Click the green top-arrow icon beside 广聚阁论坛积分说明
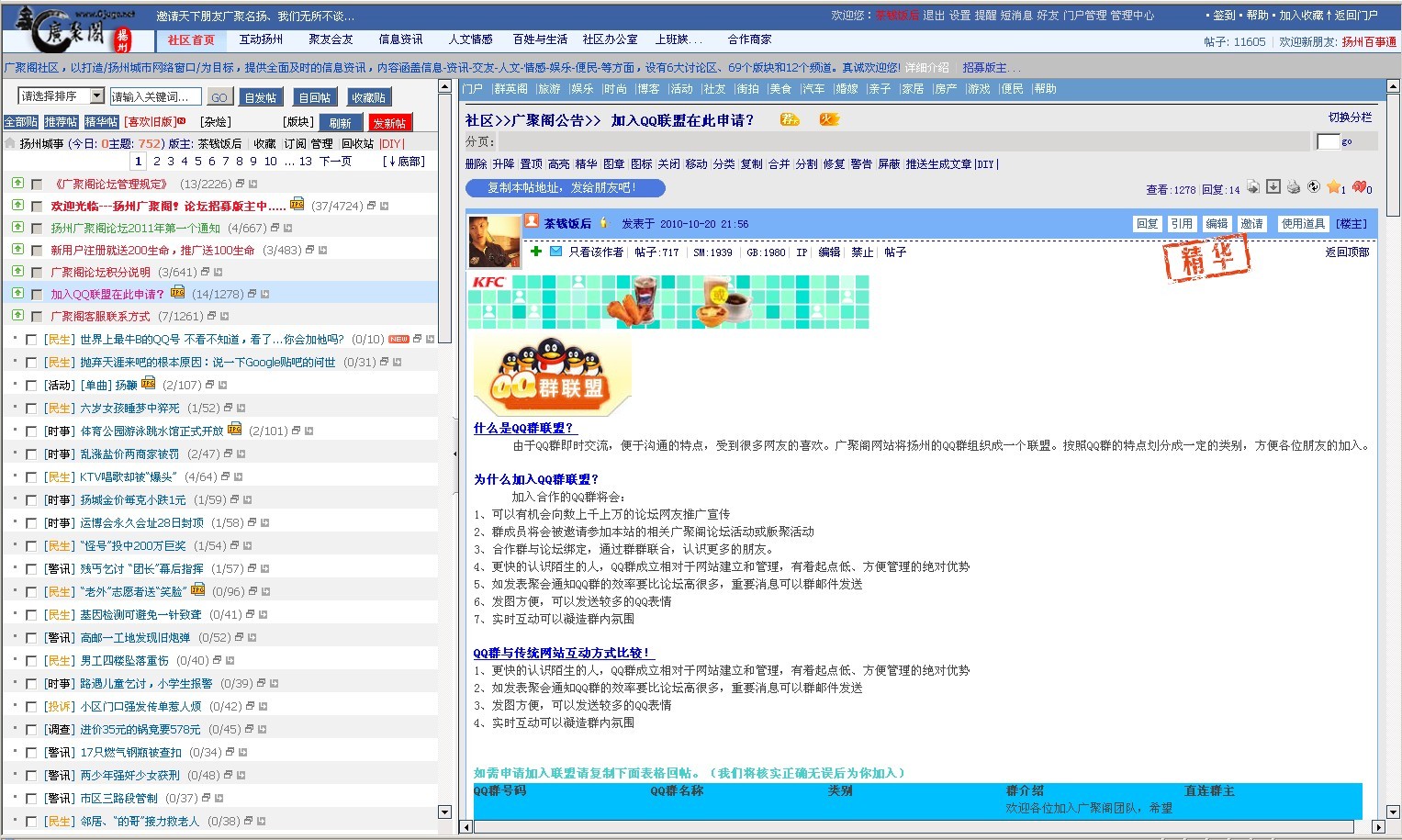Screen dimensions: 1402x840 point(17,272)
